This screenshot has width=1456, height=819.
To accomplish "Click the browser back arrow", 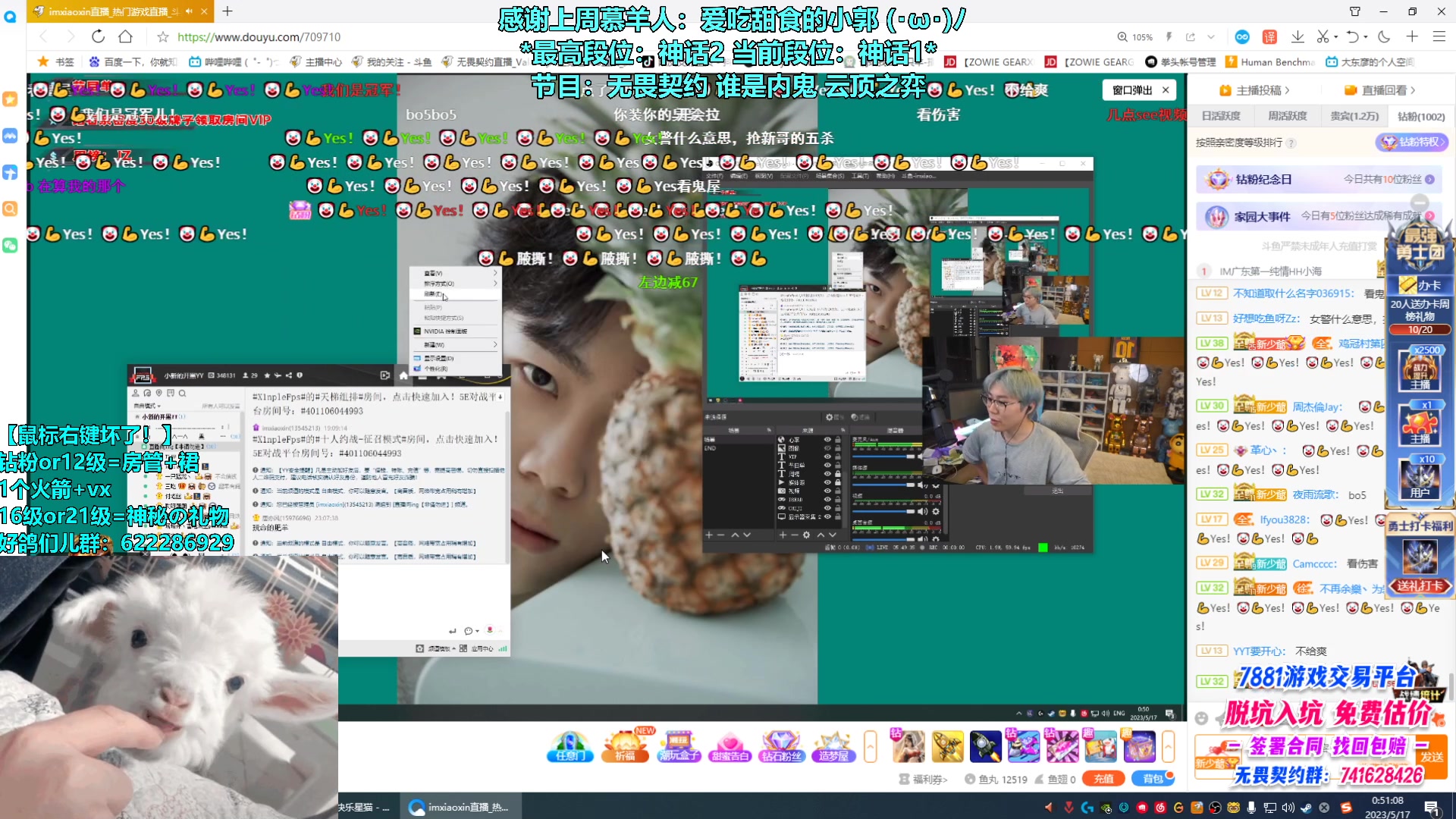I will click(43, 36).
